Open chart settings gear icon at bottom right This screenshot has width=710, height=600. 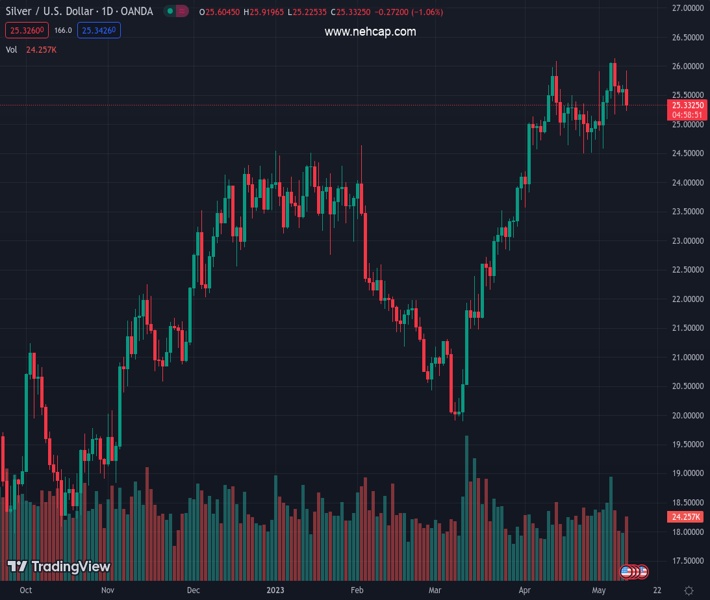tap(689, 590)
